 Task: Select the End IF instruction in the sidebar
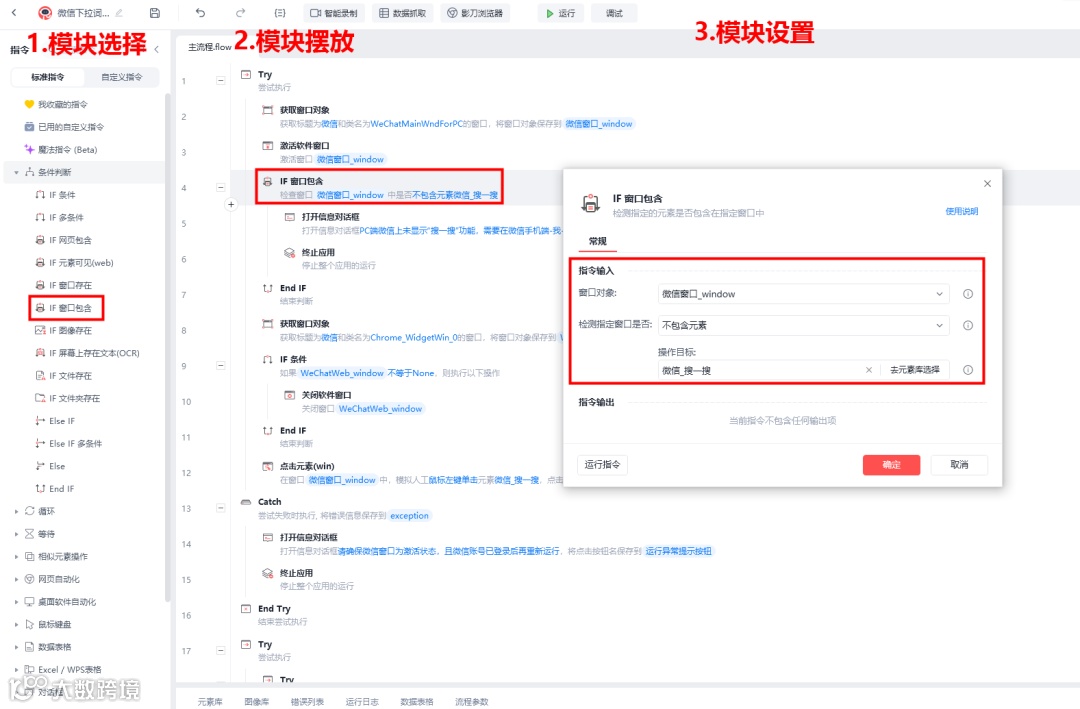55,489
